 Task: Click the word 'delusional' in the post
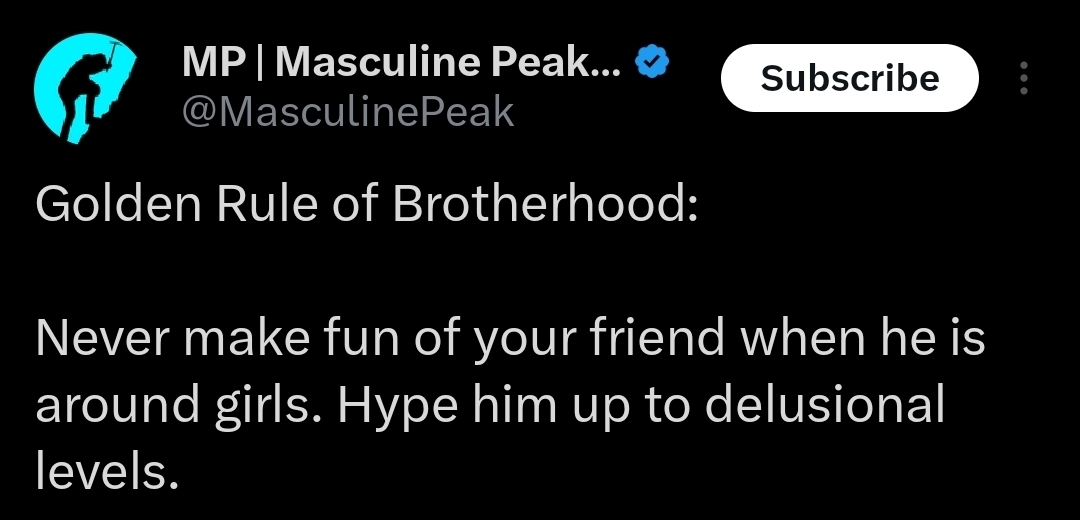pos(824,404)
